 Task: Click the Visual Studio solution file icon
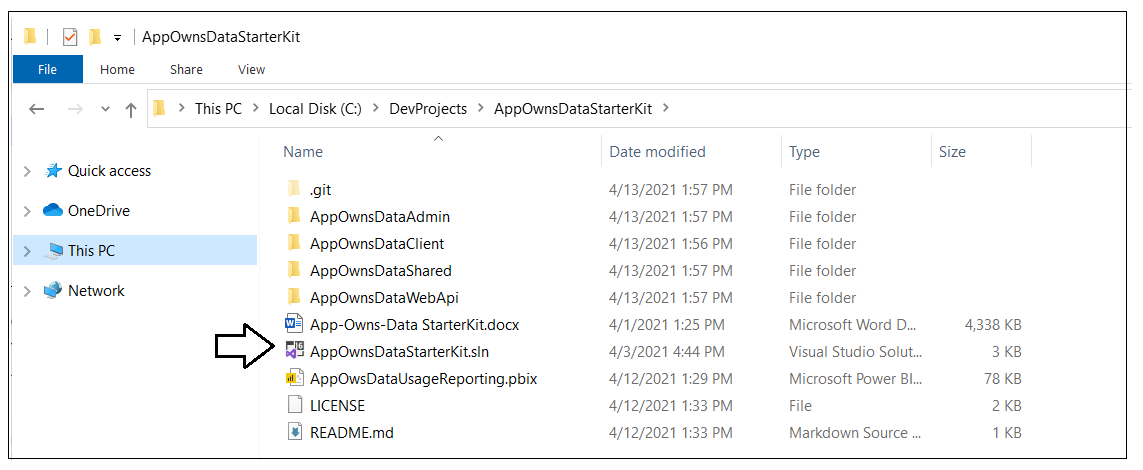click(294, 350)
